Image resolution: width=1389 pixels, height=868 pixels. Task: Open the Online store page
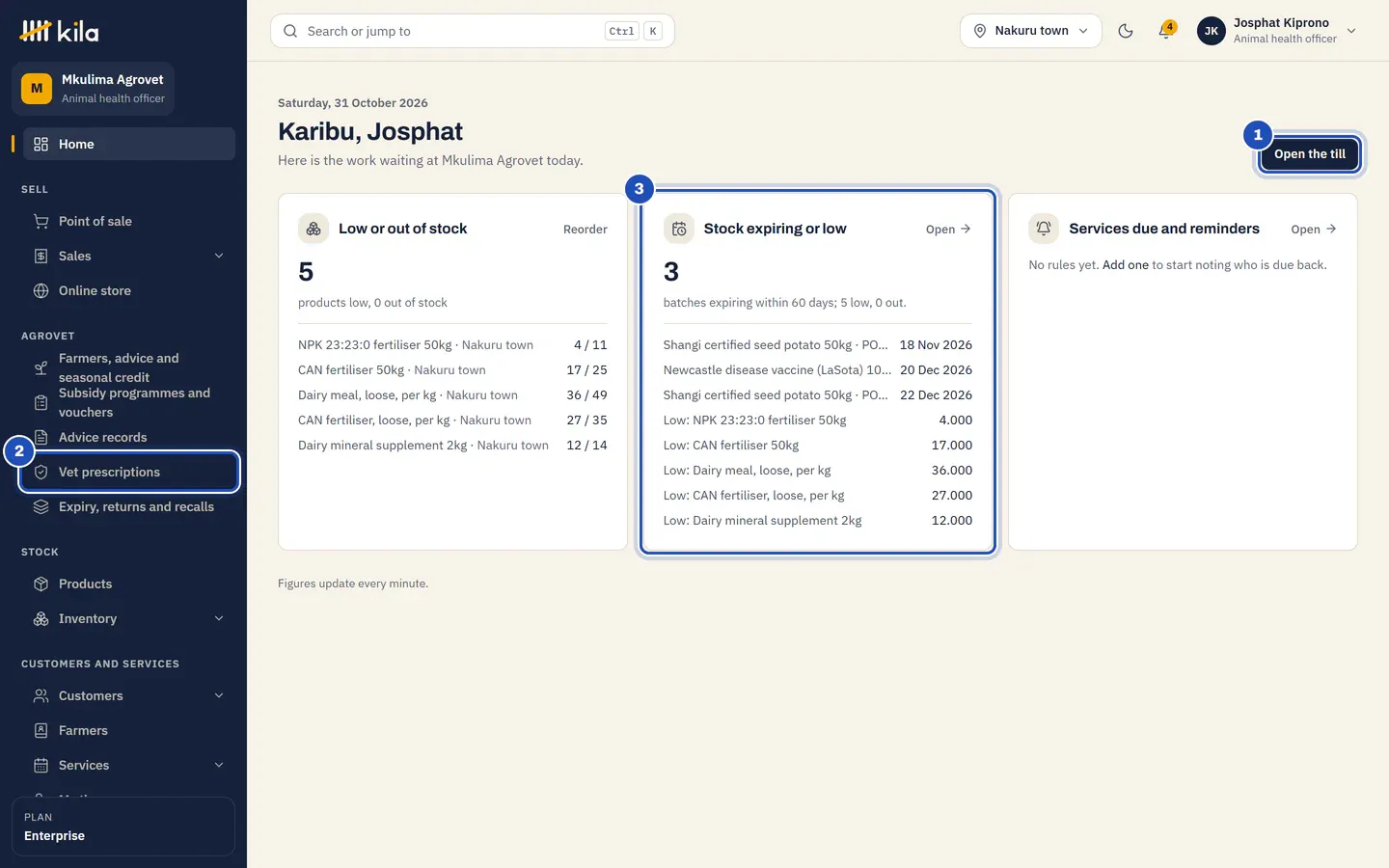pos(129,290)
